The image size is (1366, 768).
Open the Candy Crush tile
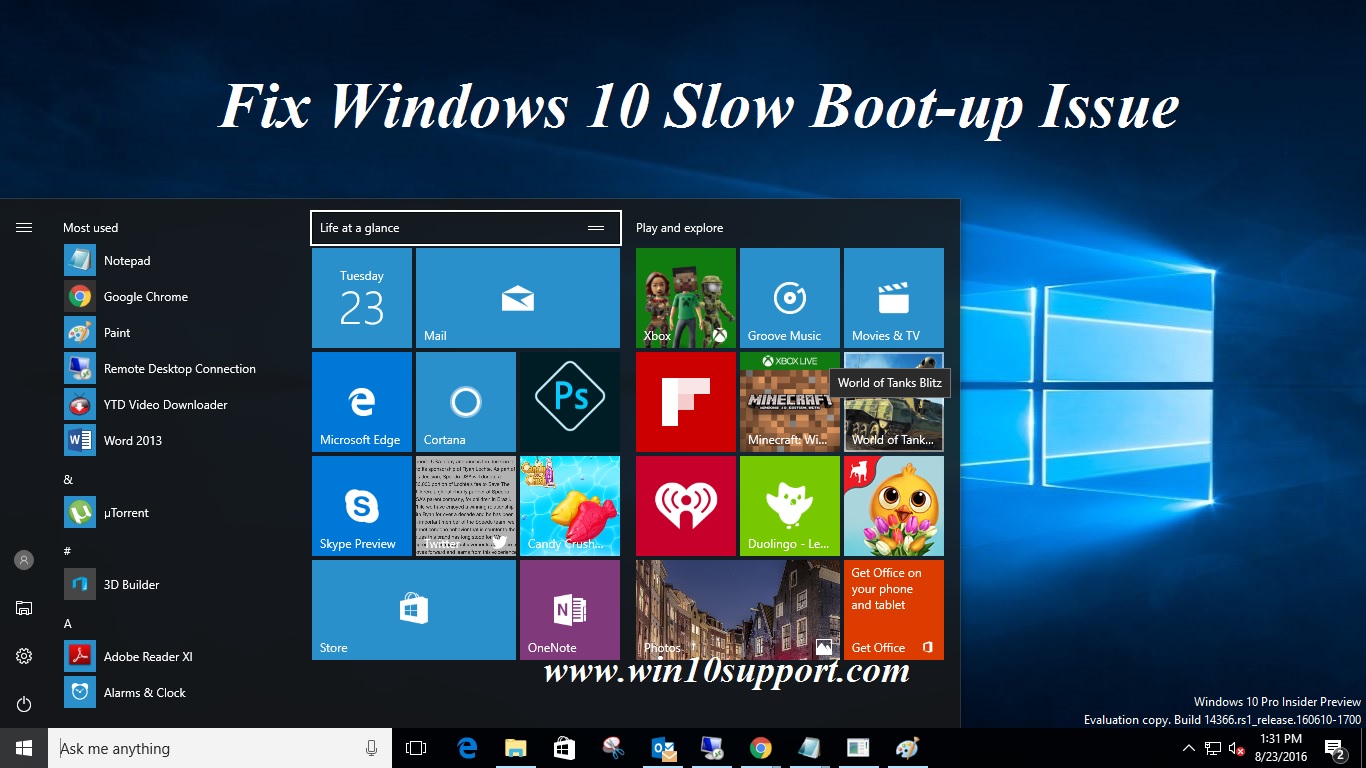pyautogui.click(x=570, y=506)
